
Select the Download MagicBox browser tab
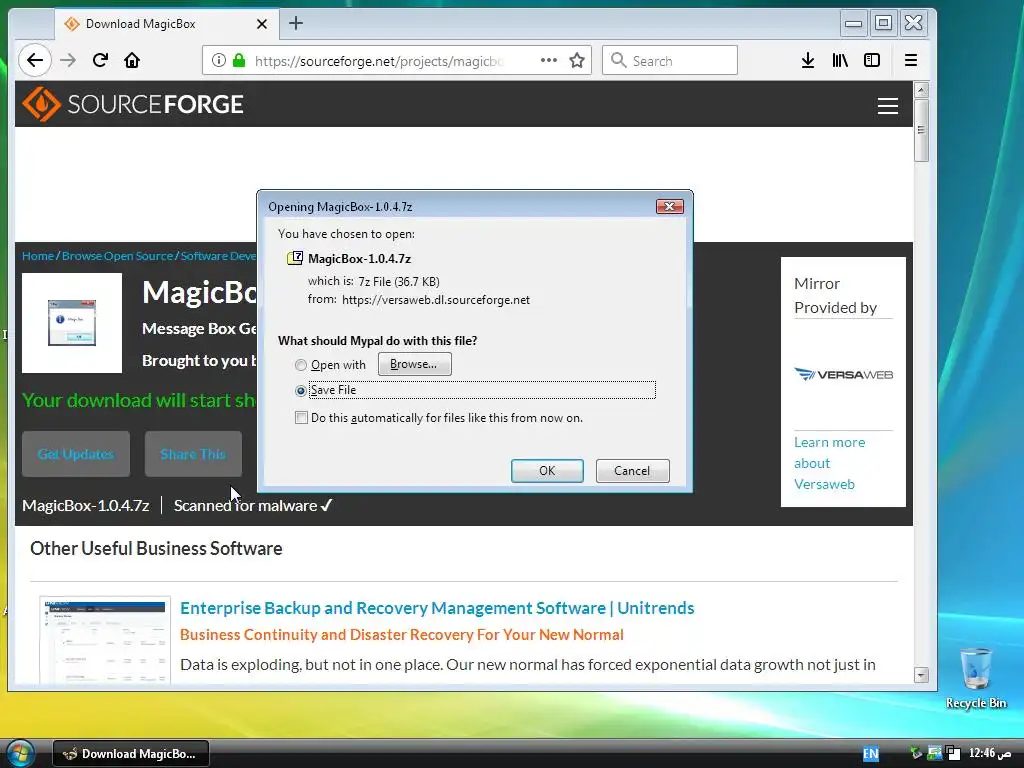click(167, 24)
